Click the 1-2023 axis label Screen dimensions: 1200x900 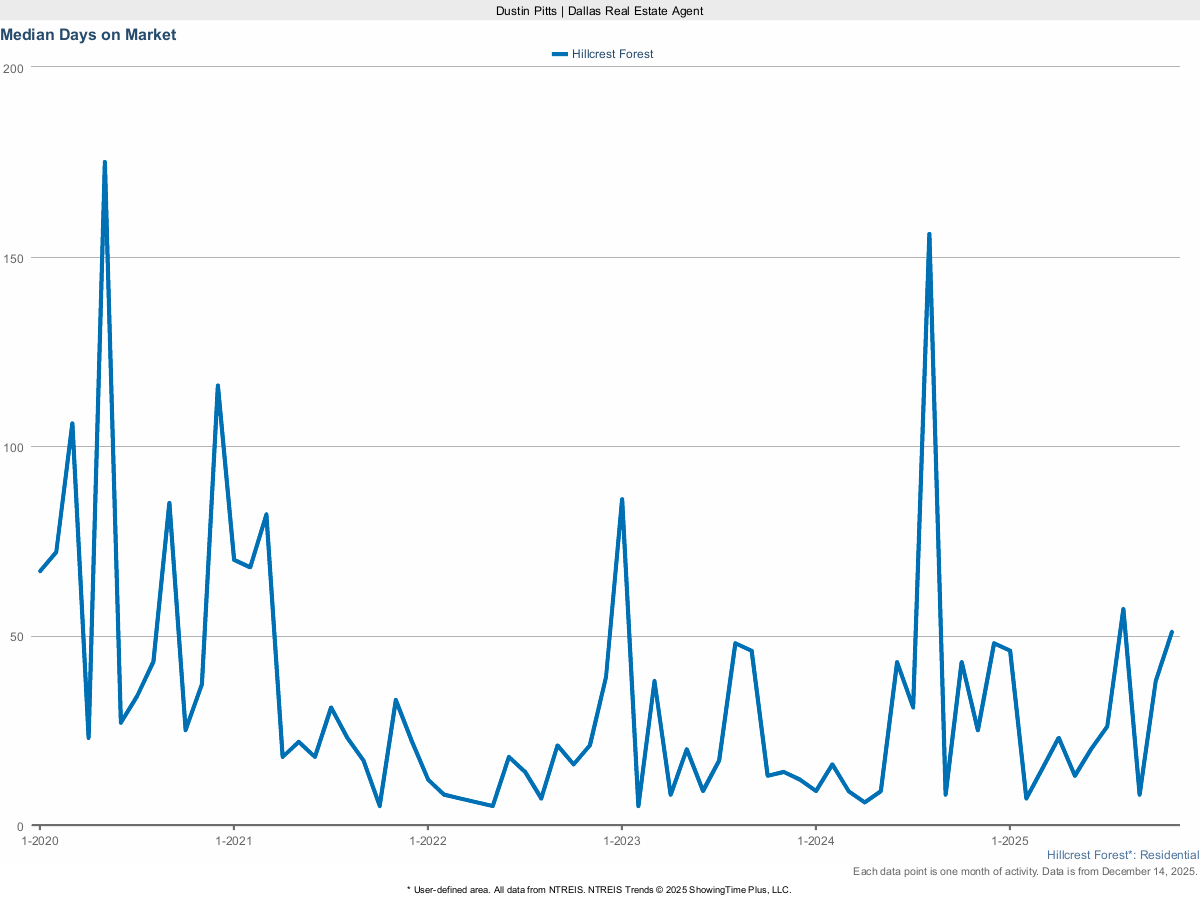[x=623, y=841]
